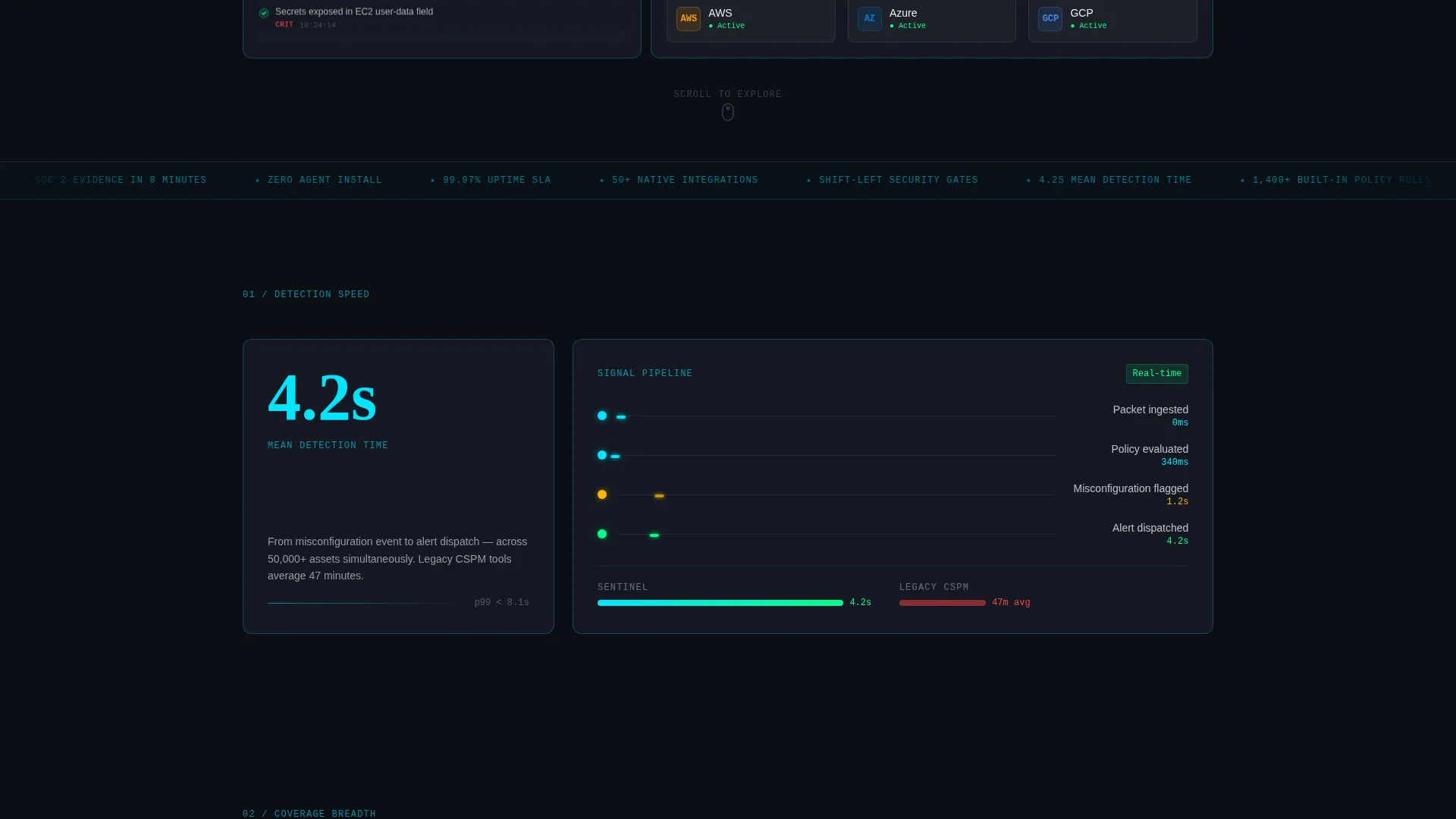Screen dimensions: 1456x819
Task: Click the SCROLL TO EXPLORE label
Action: pyautogui.click(x=728, y=94)
